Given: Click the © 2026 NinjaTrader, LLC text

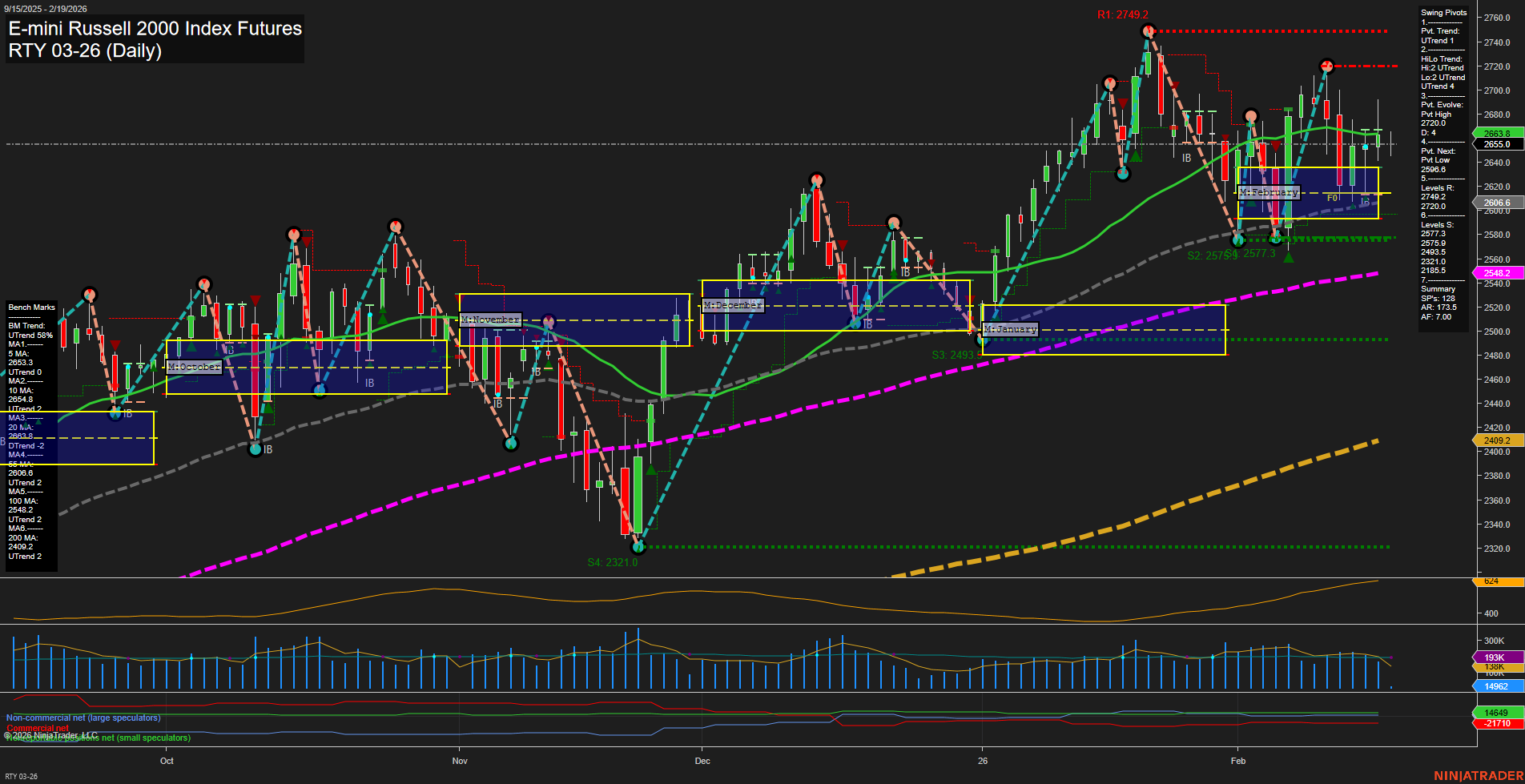Looking at the screenshot, I should pos(52,734).
